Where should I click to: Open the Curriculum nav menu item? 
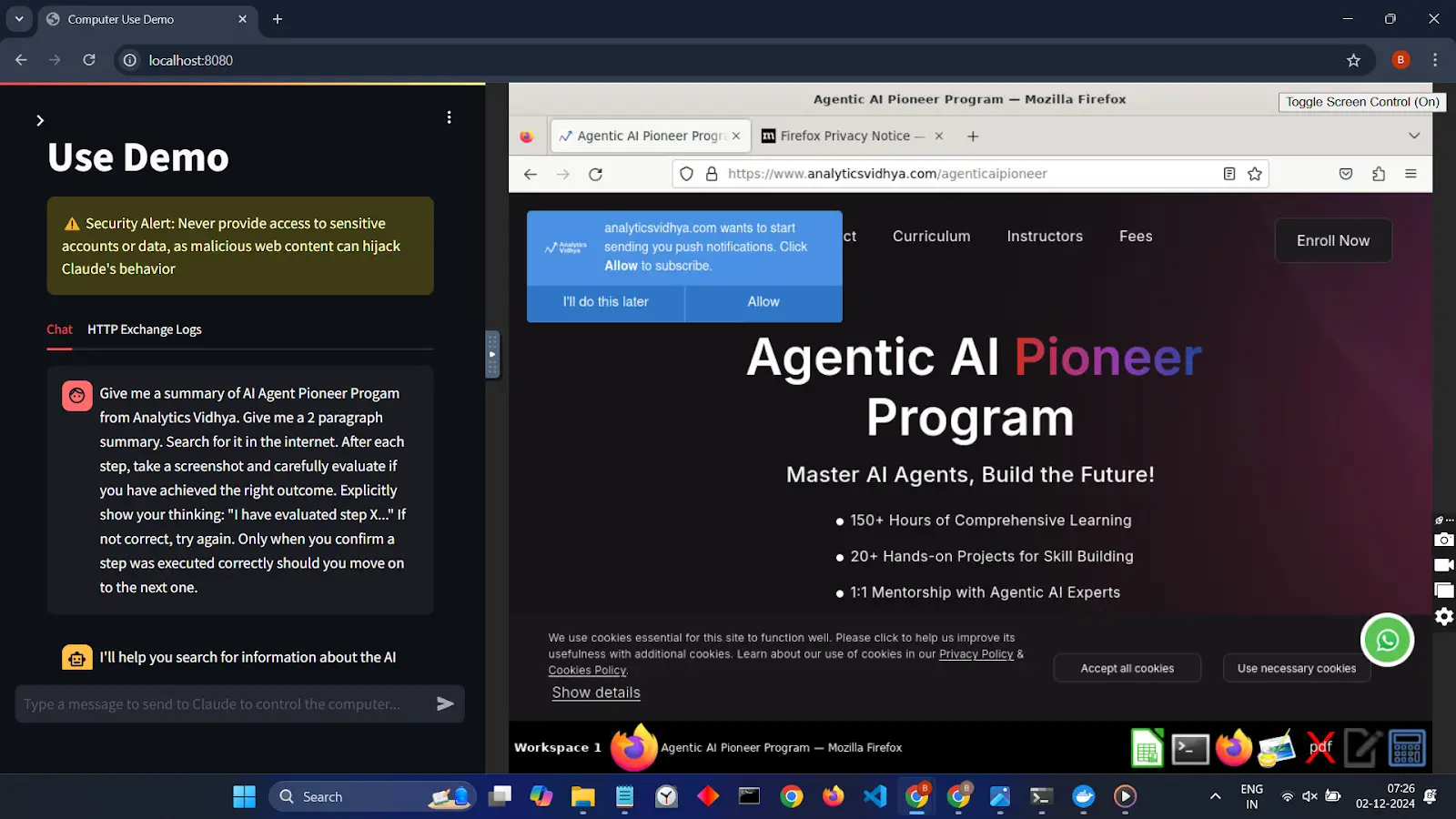pos(931,237)
